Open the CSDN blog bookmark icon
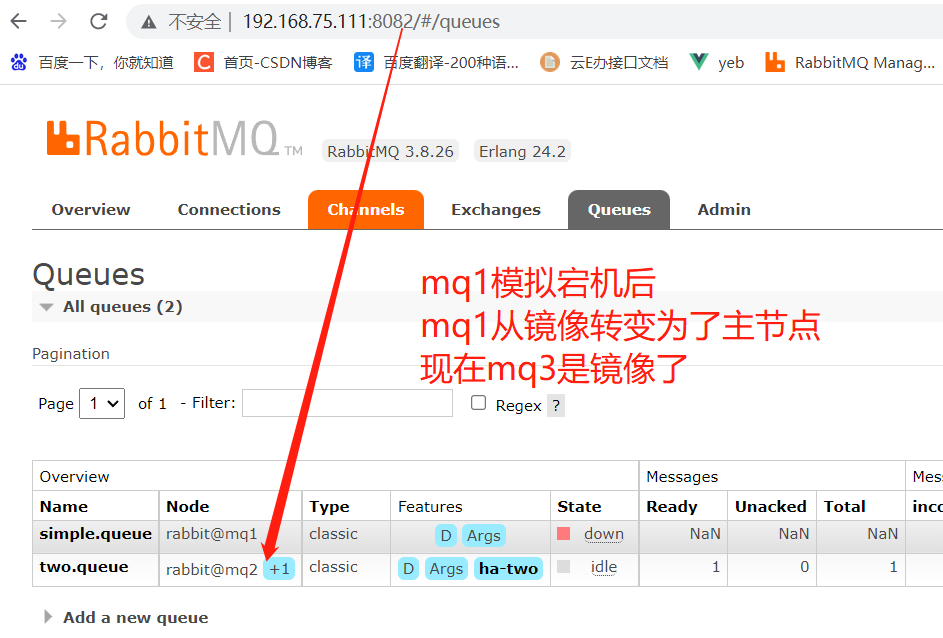943x638 pixels. 204,62
